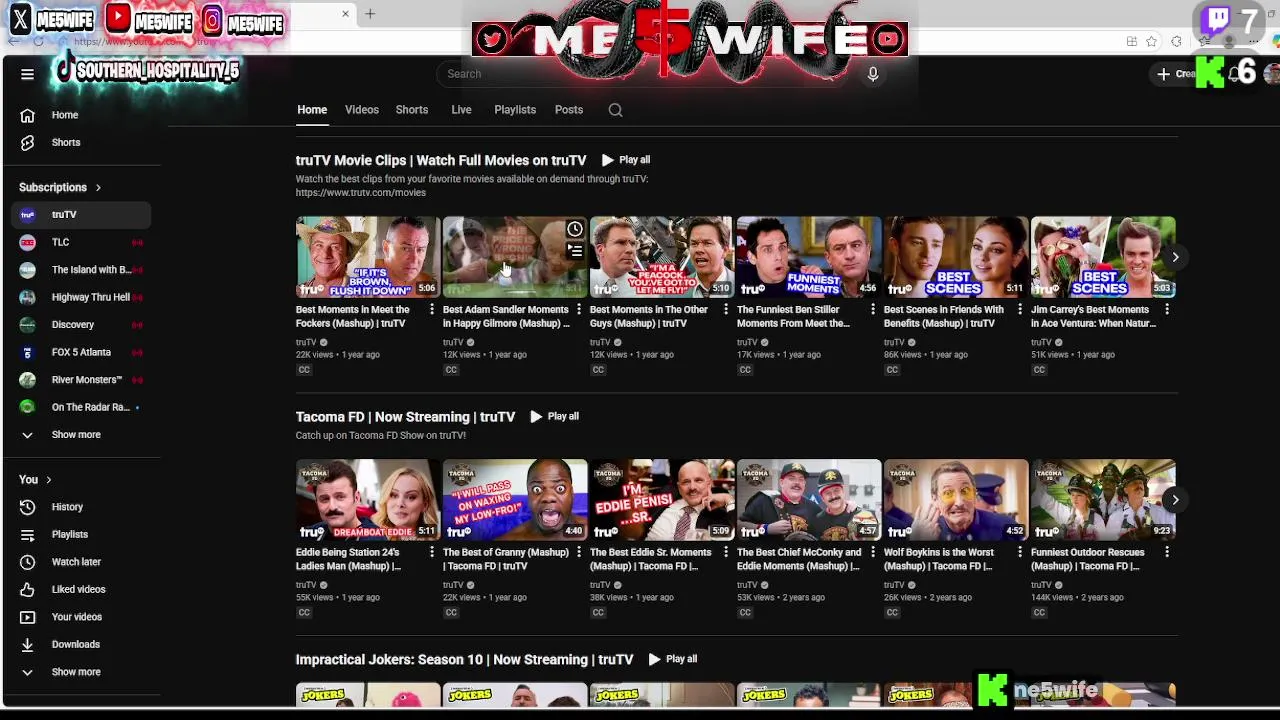
Task: Open the truTV Movie Clips playlist title
Action: [x=441, y=160]
